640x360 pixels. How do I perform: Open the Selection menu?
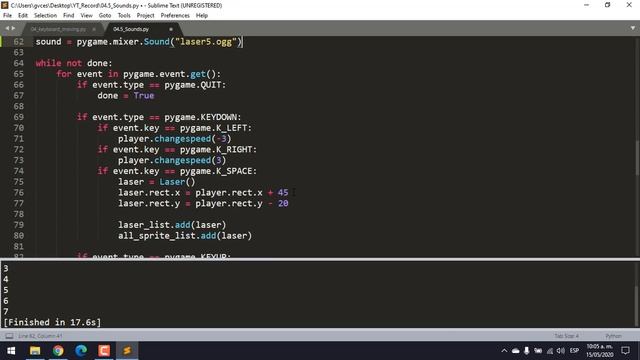pos(45,16)
